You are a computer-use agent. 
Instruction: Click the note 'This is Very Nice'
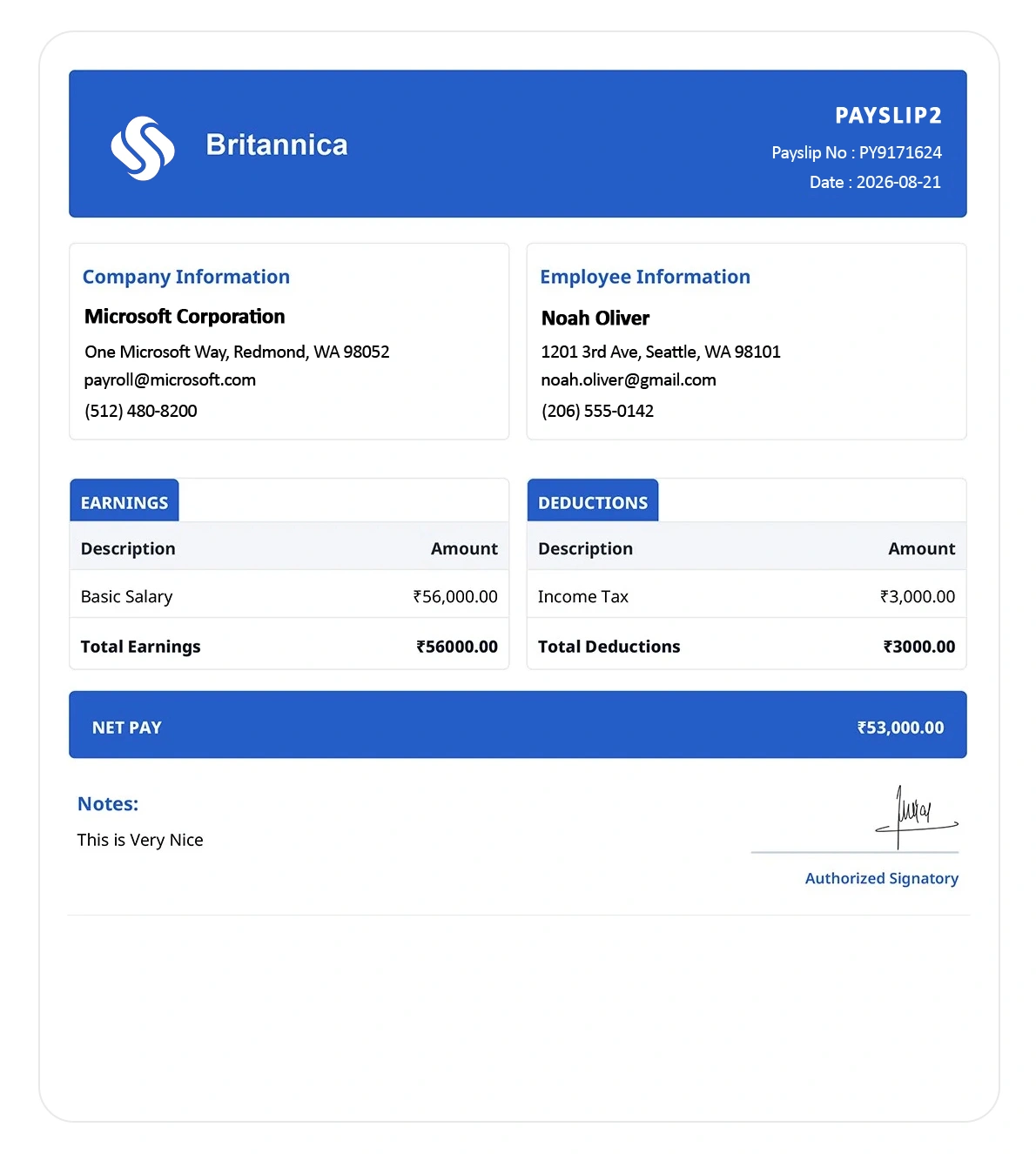pos(140,840)
